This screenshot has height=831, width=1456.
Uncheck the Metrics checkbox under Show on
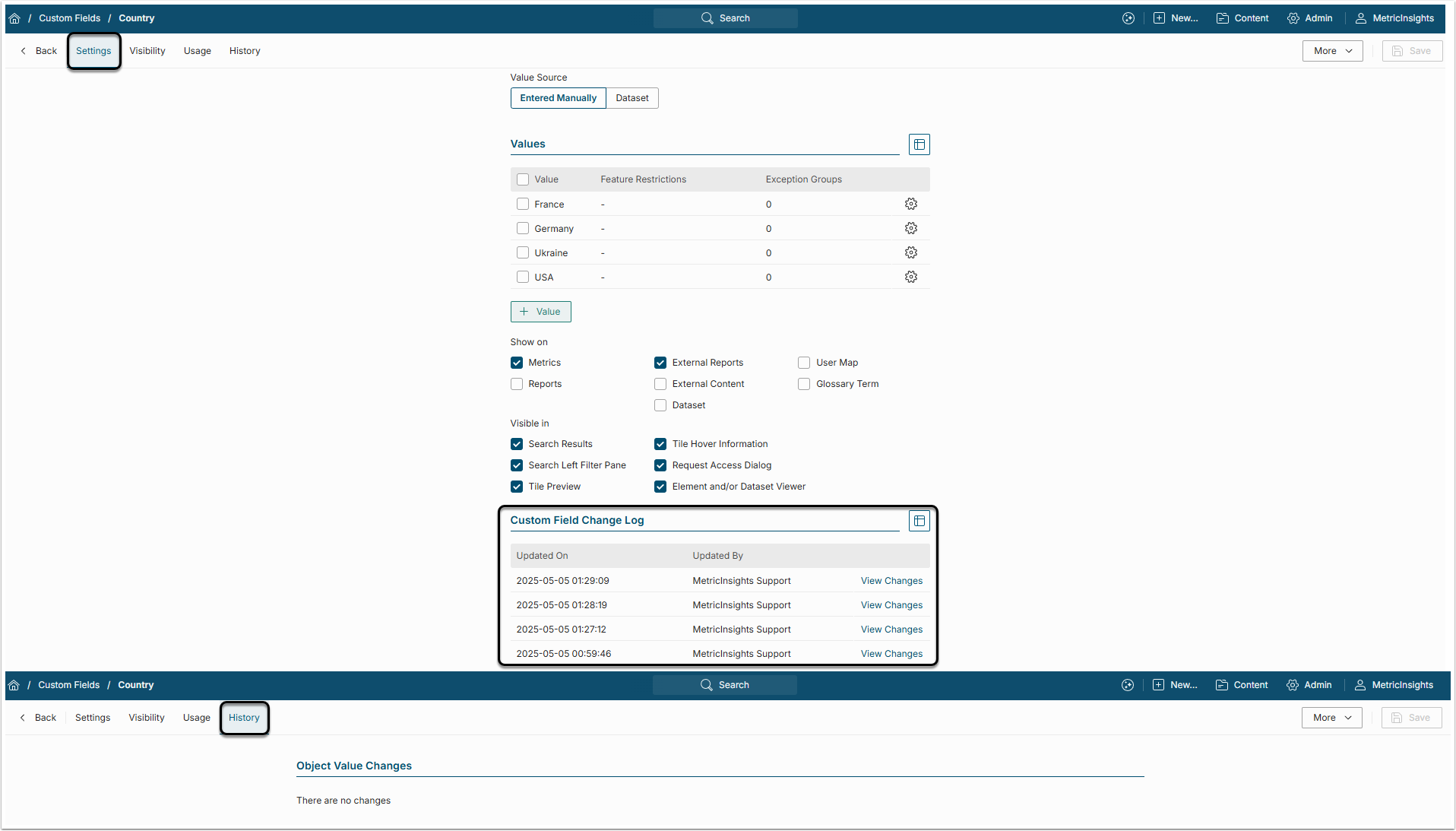click(x=517, y=363)
